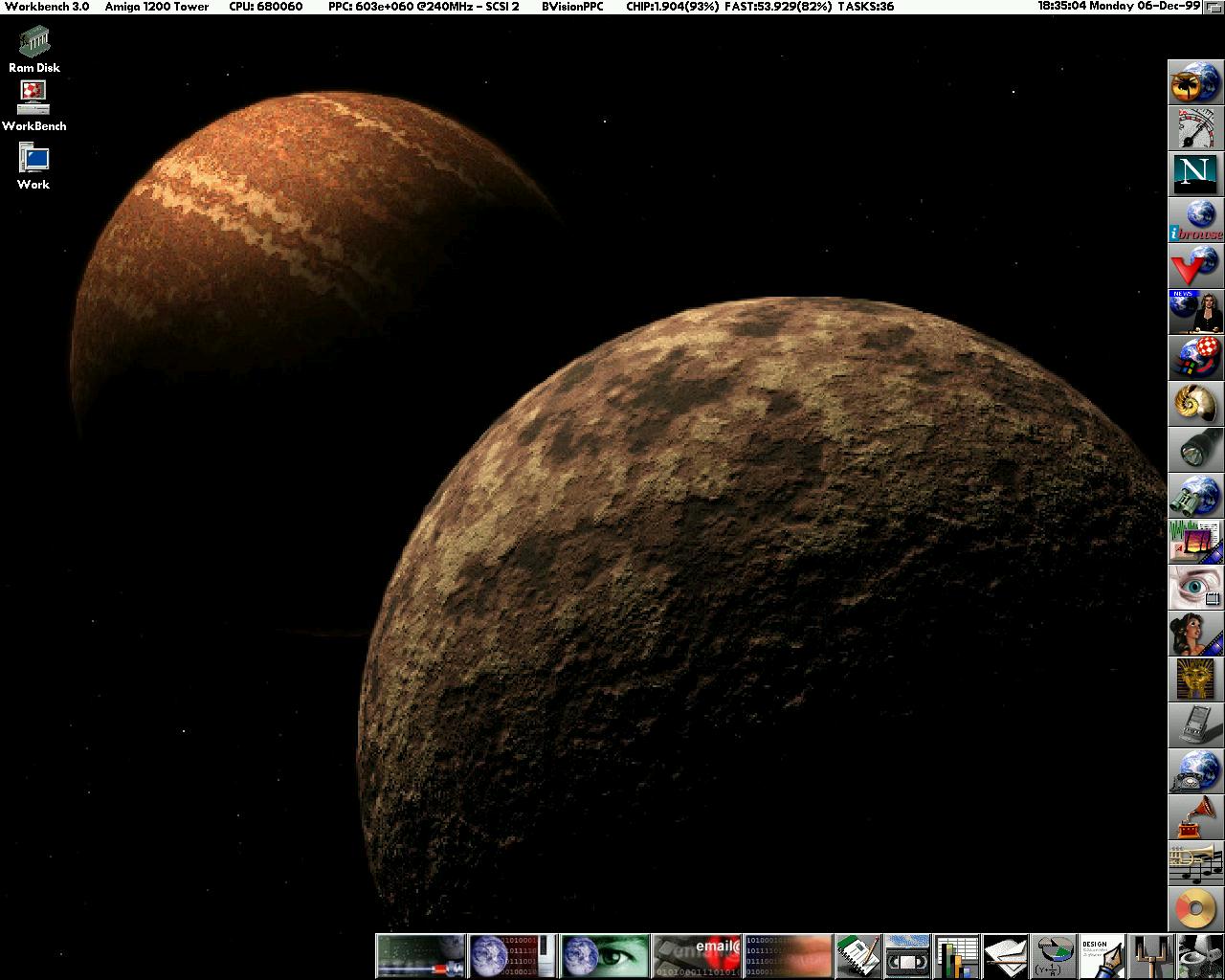Open the Netscape 'N' dock icon

1194,174
